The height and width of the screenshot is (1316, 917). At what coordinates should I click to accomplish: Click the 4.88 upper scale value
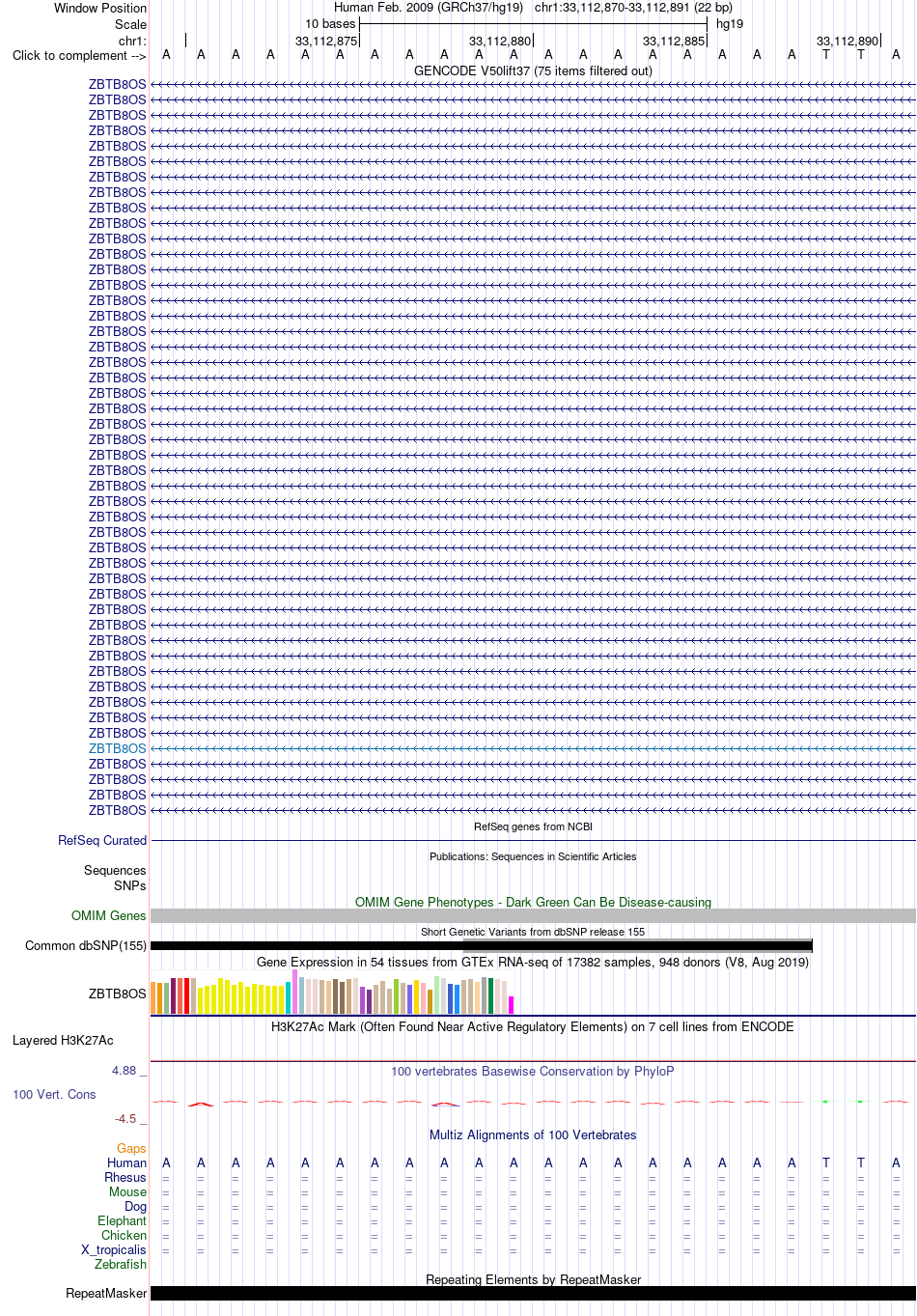tap(125, 1070)
